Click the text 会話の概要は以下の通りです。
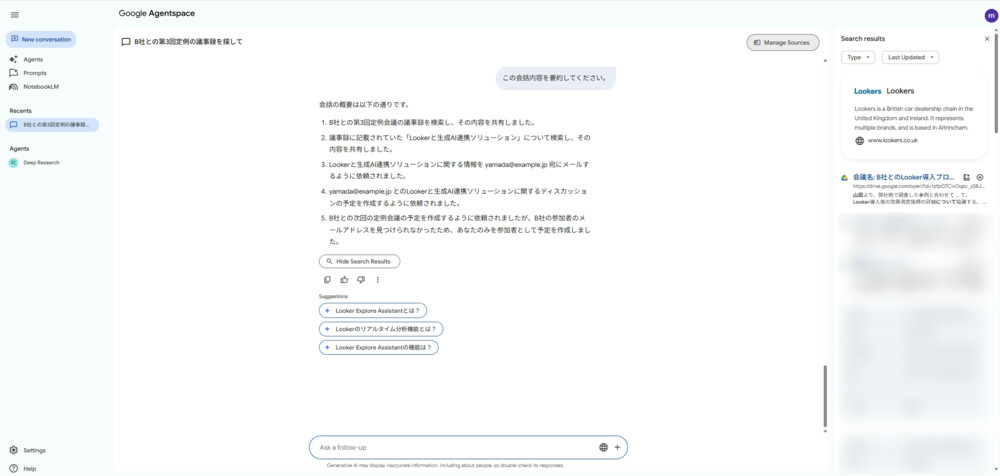Screen dimensions: 1000x476 pyautogui.click(x=364, y=104)
